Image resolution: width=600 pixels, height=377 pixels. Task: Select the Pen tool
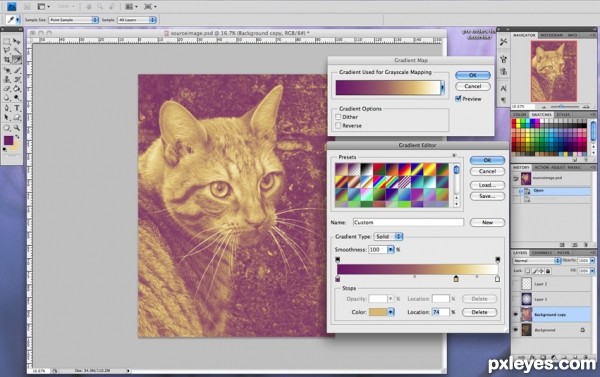pyautogui.click(x=7, y=109)
